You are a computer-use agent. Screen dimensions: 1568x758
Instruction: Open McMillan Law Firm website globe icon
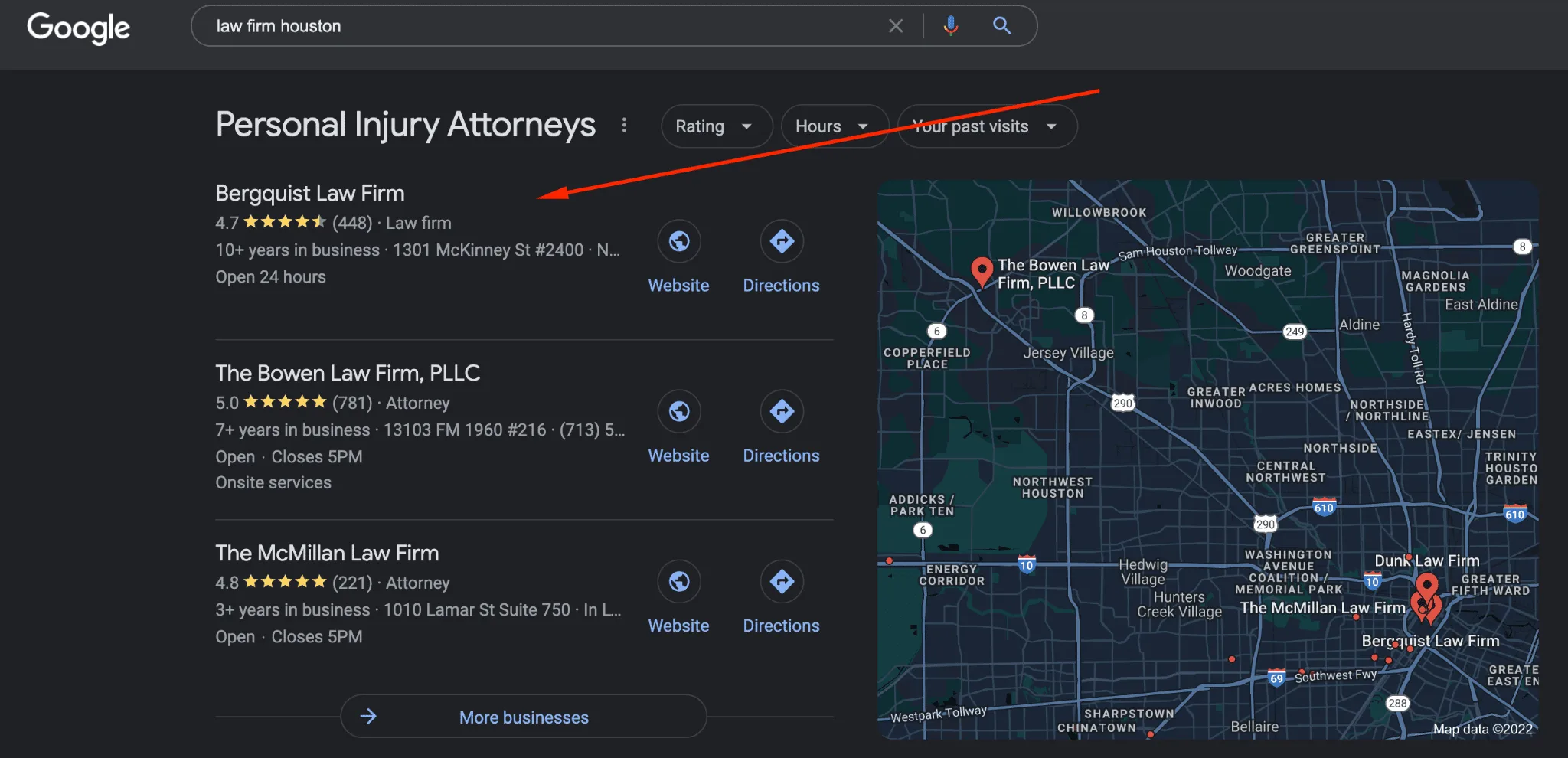tap(679, 581)
